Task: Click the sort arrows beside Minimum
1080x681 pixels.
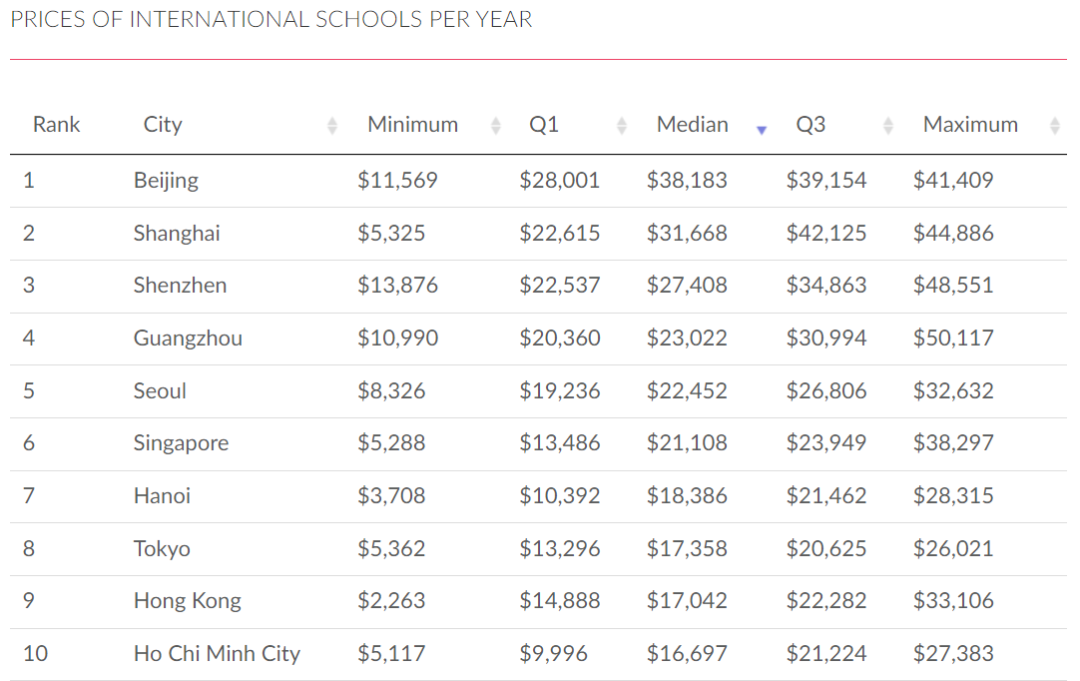Action: coord(495,126)
